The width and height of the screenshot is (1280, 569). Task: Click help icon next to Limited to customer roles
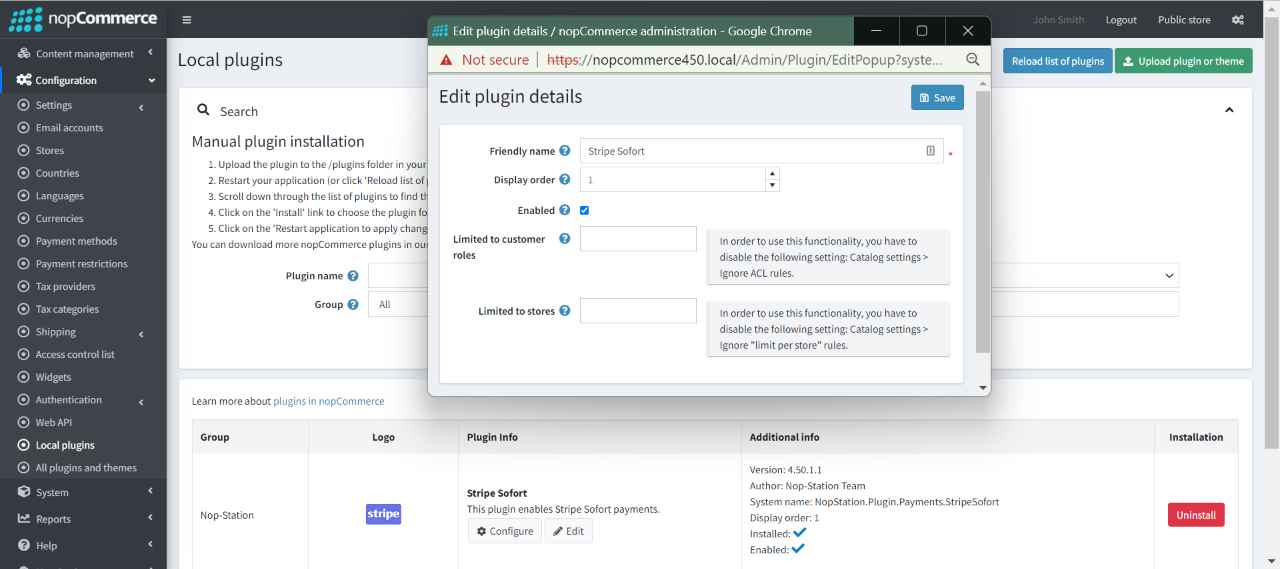click(x=564, y=239)
